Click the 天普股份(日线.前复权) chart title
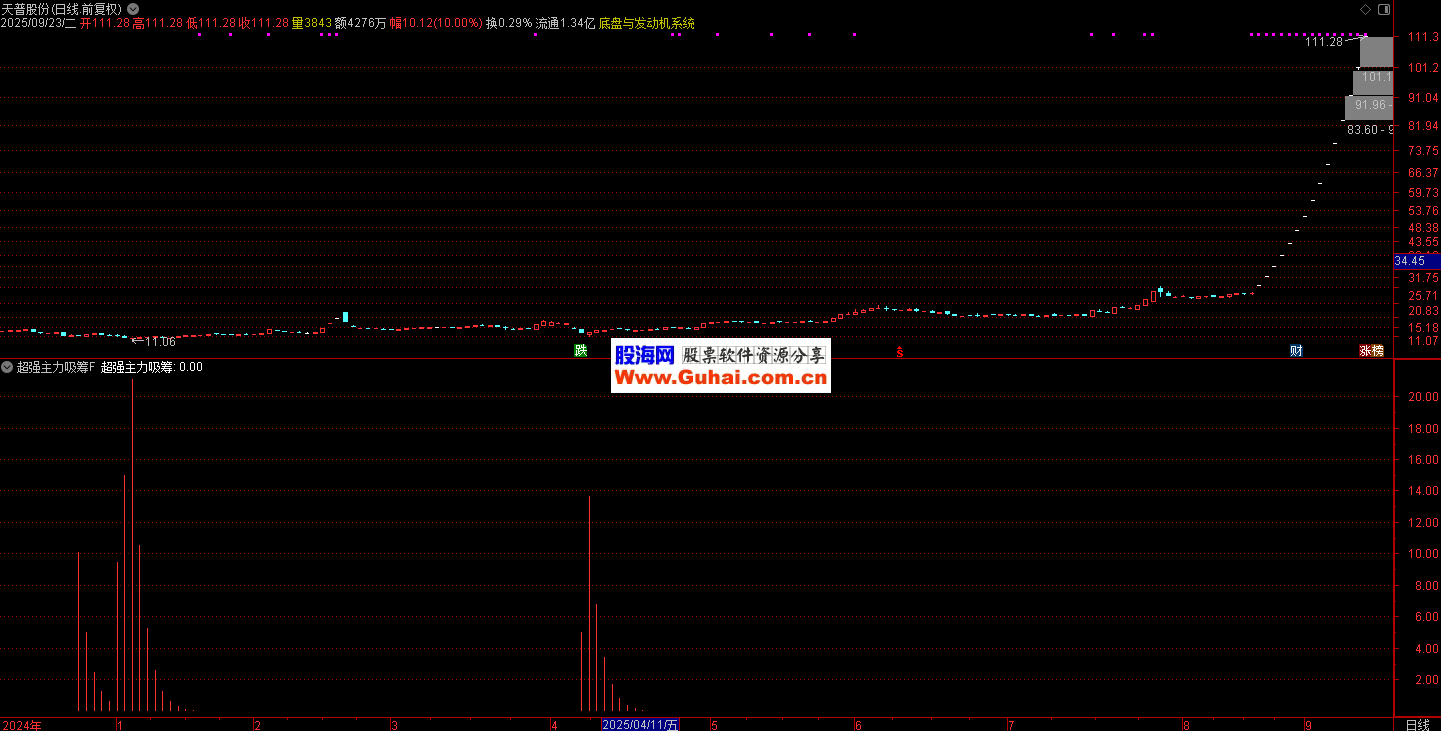The height and width of the screenshot is (731, 1441). (61, 9)
